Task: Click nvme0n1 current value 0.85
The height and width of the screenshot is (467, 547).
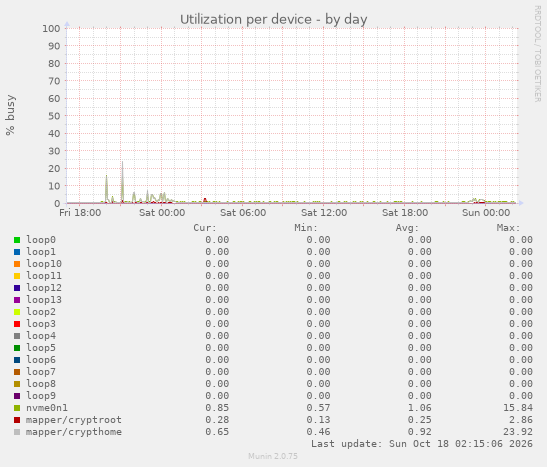Action: pos(217,408)
